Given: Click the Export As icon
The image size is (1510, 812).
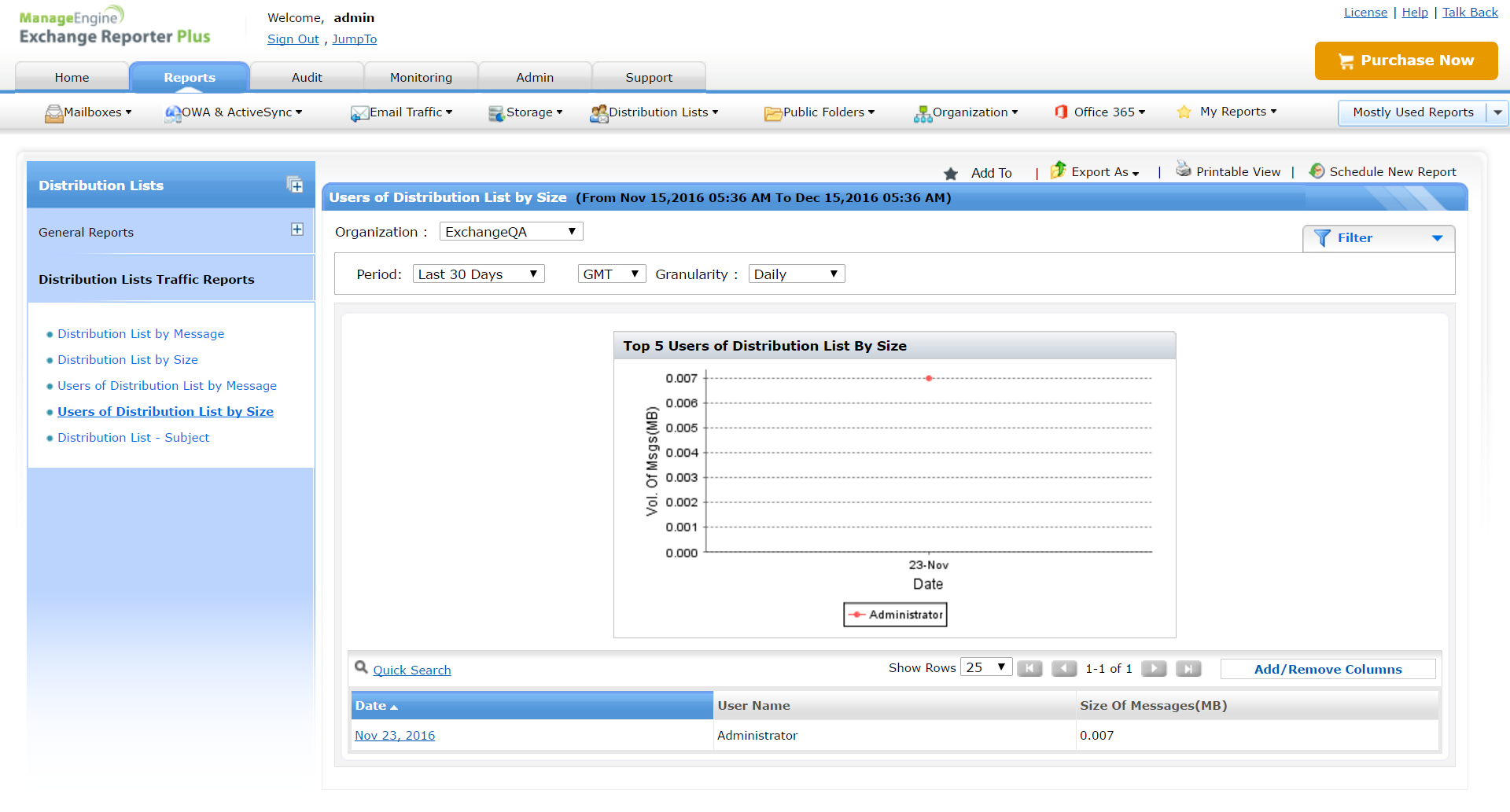Looking at the screenshot, I should click(x=1059, y=170).
